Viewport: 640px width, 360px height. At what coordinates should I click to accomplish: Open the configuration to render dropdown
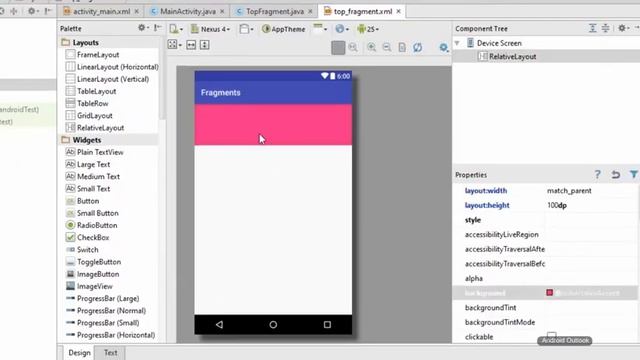click(x=176, y=29)
